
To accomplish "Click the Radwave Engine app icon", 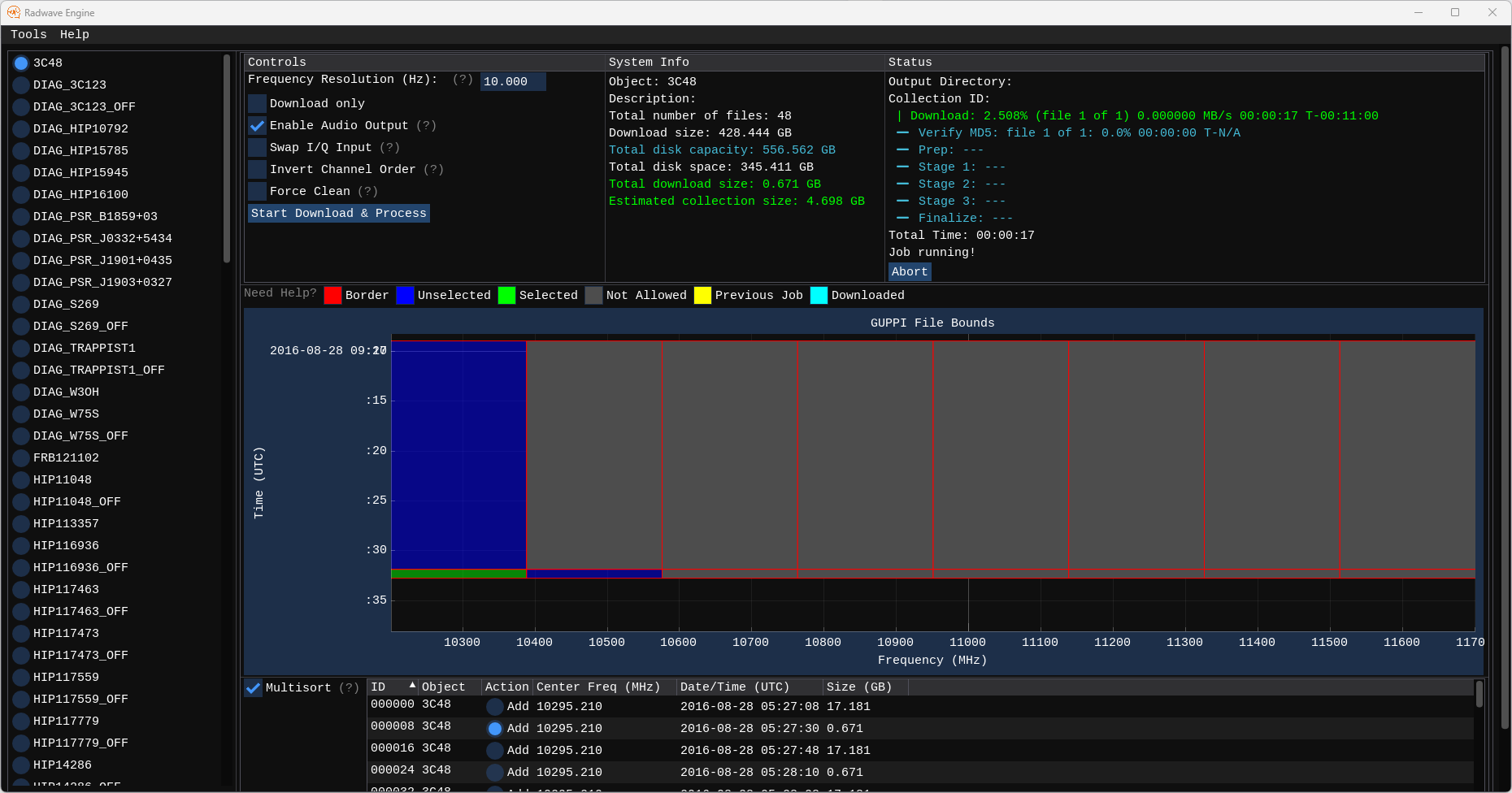I will tap(14, 12).
